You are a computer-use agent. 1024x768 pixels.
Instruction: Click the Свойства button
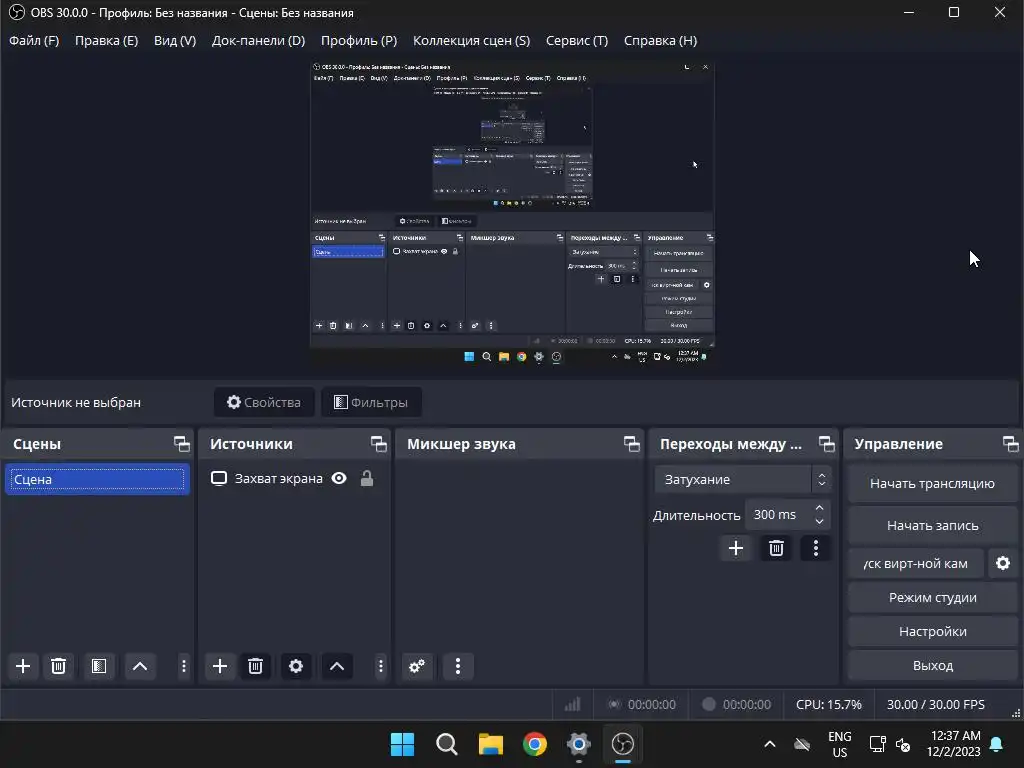264,402
